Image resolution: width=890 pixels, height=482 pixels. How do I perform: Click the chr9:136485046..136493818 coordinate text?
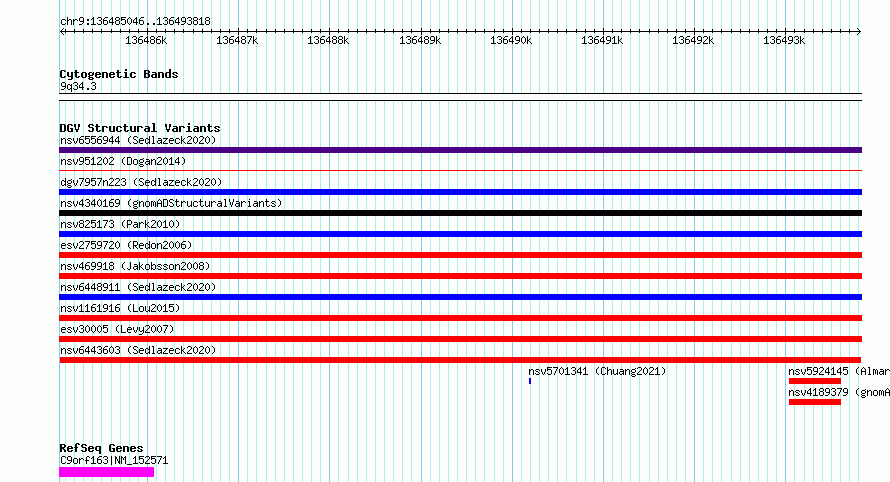click(x=135, y=21)
